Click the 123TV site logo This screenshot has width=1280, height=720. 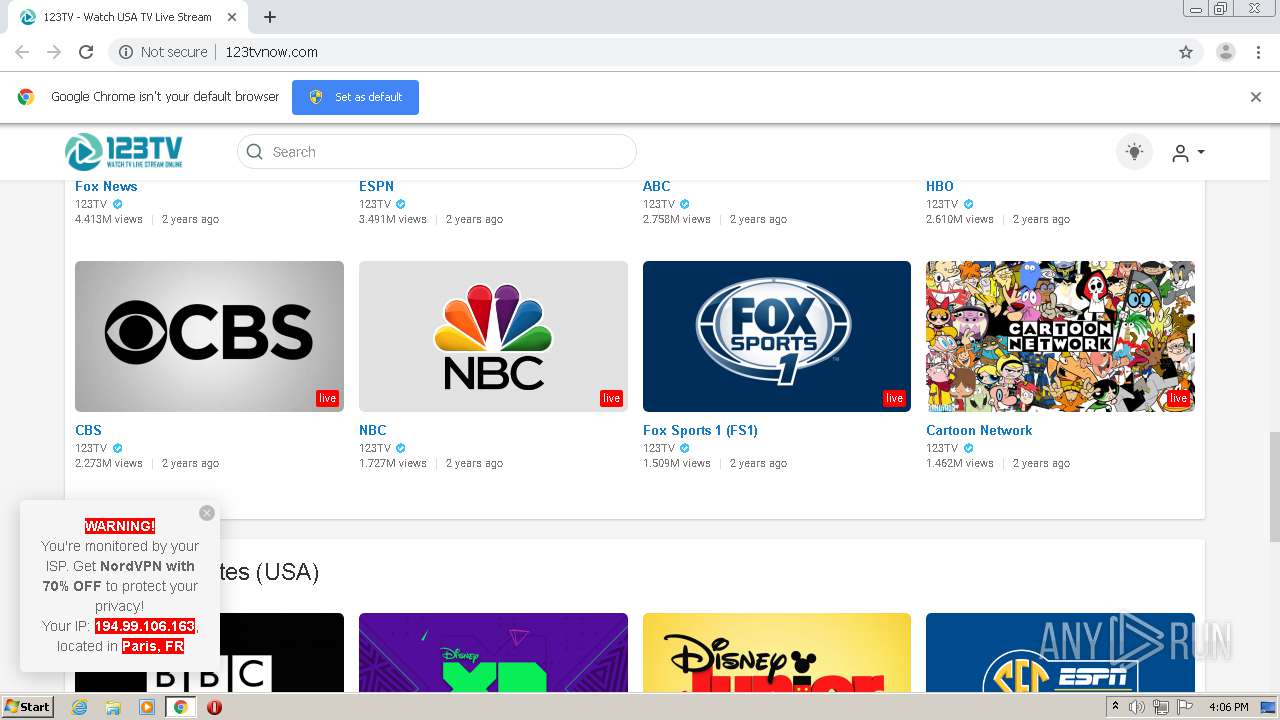[124, 152]
